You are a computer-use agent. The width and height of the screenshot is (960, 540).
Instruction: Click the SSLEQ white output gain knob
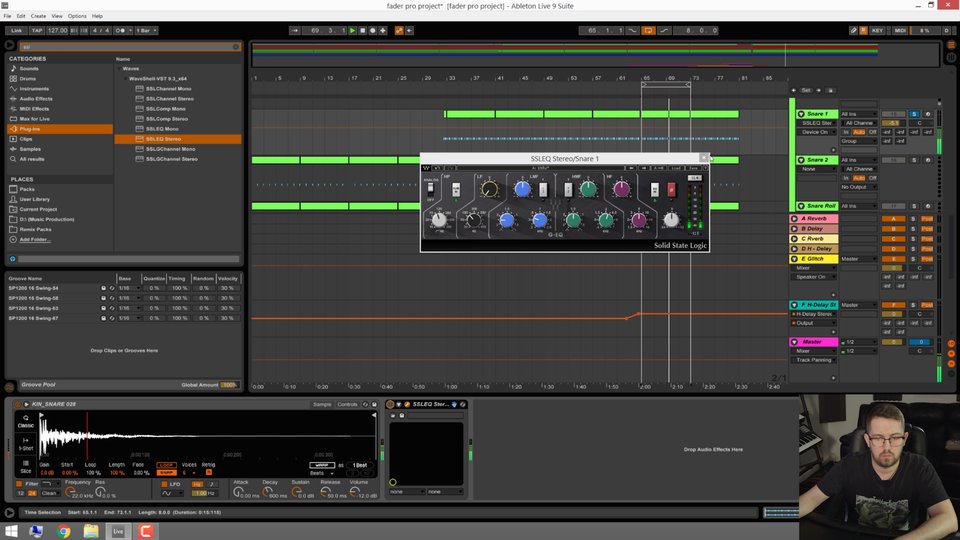click(671, 220)
